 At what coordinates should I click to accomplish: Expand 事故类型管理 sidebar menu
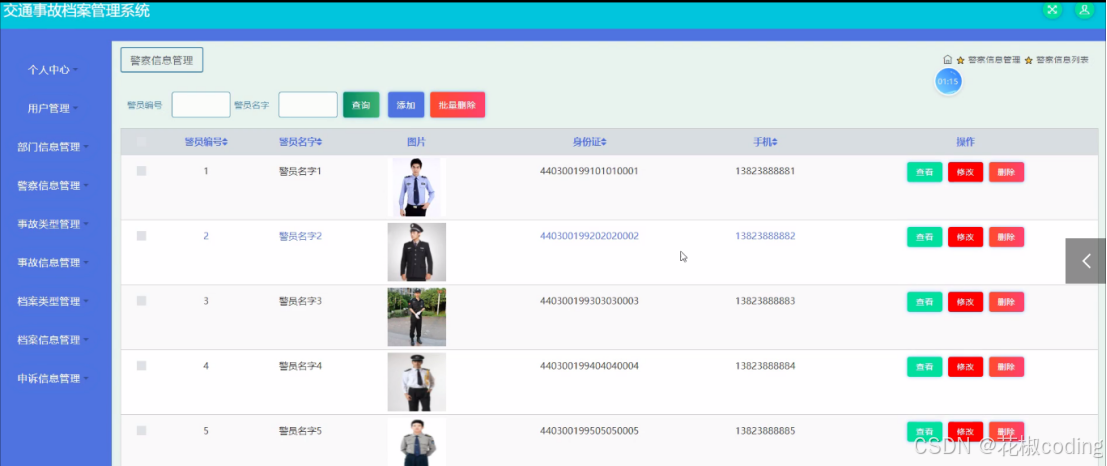click(53, 224)
